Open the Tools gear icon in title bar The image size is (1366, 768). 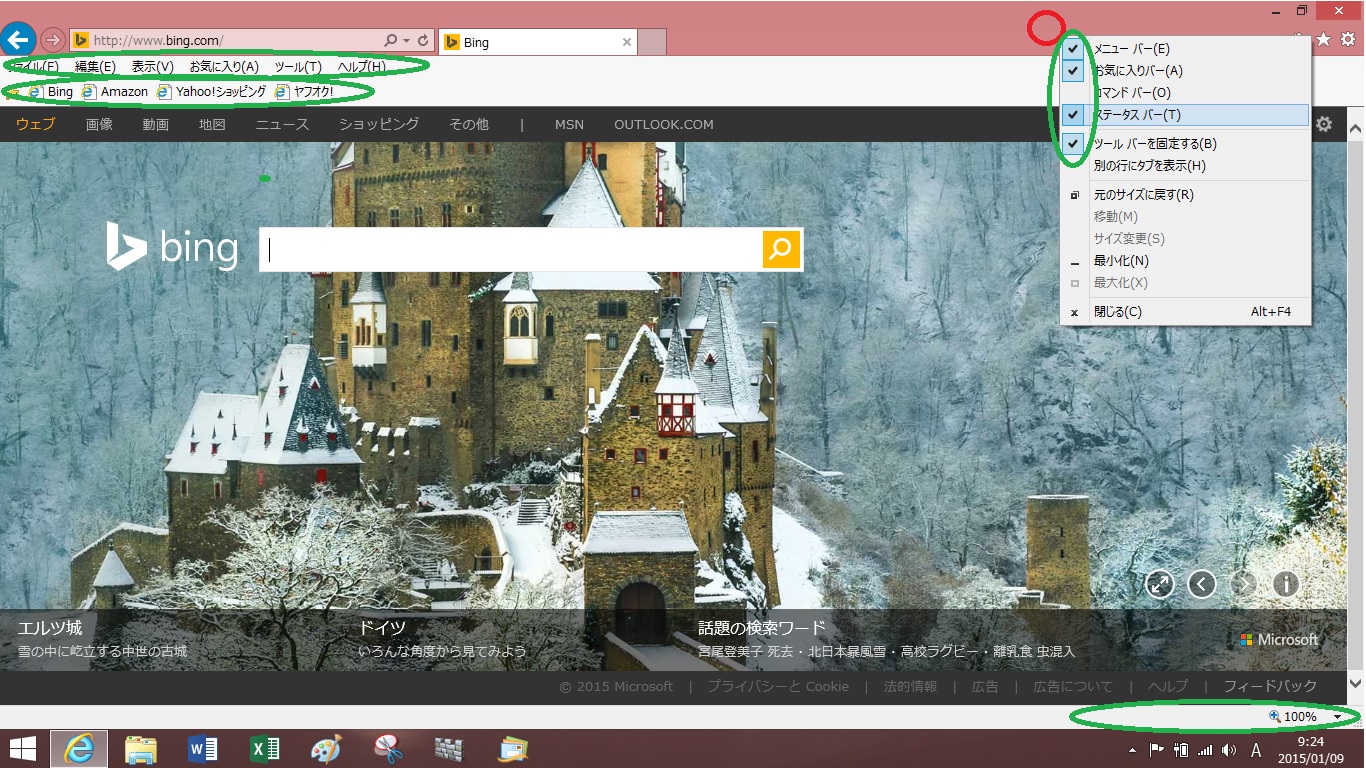(1348, 39)
